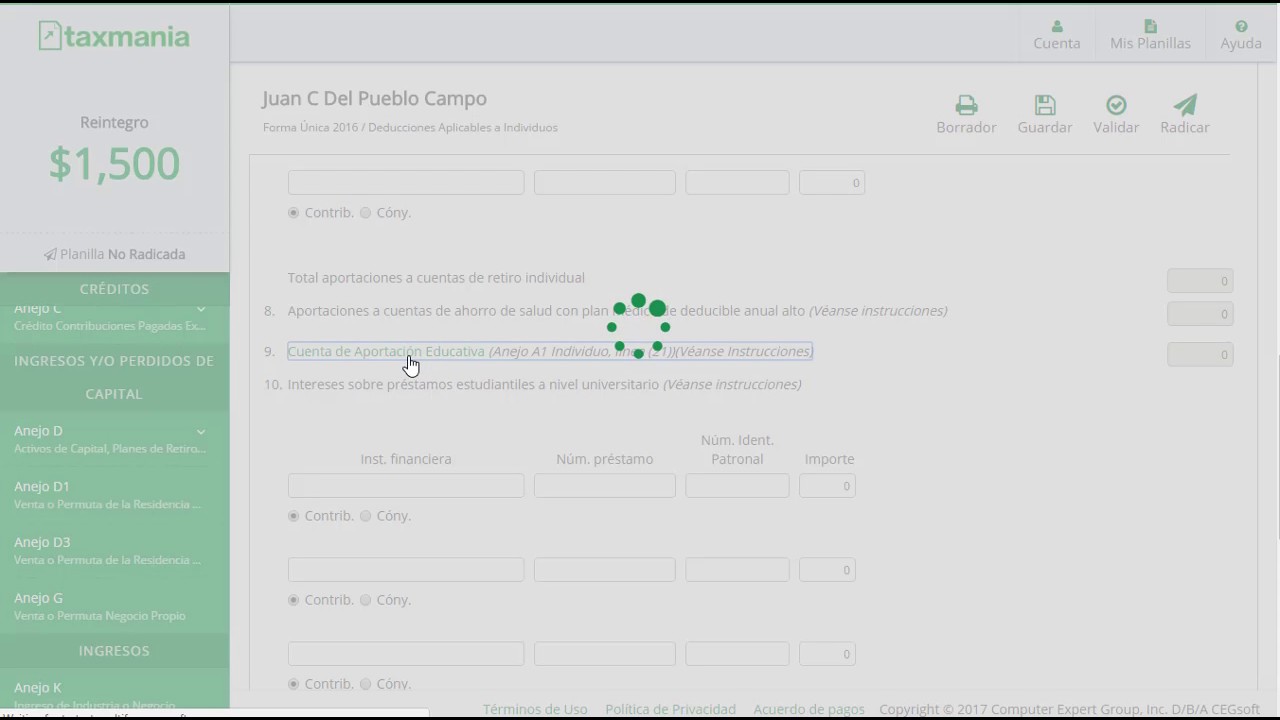Click the Ayuda question mark icon
The image size is (1280, 720).
[x=1241, y=27]
